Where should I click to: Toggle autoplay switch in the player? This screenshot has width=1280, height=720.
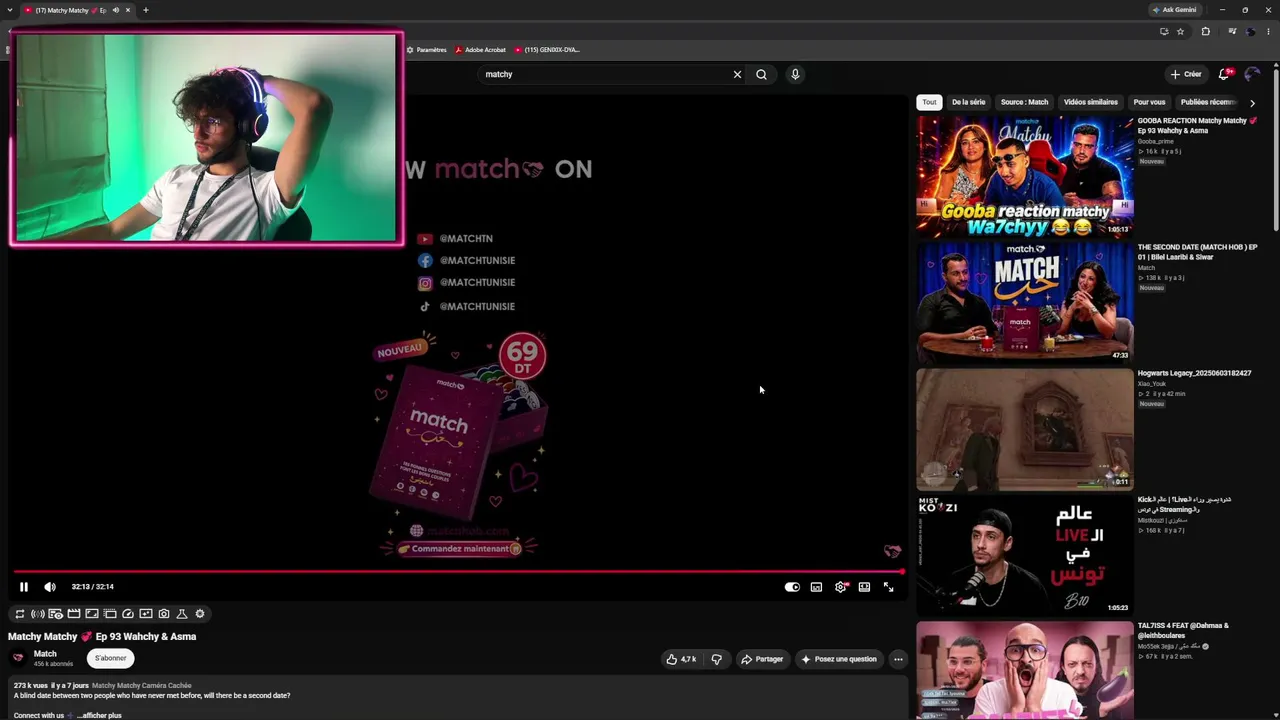[x=792, y=587]
